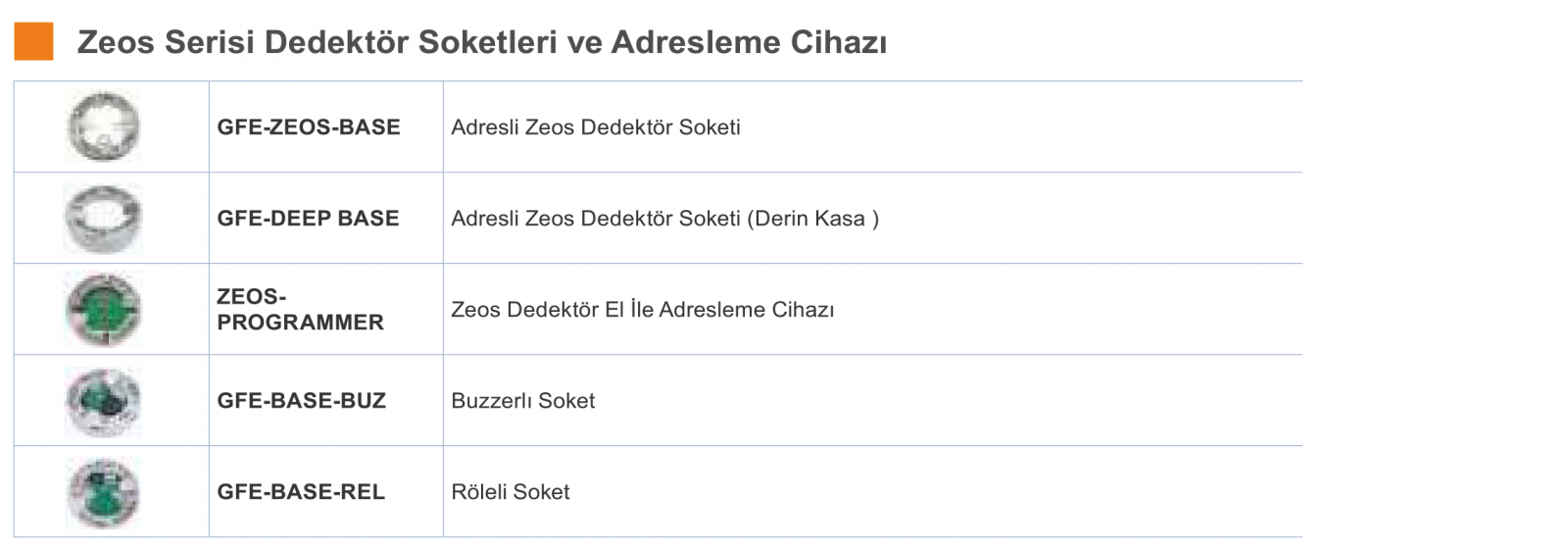Click the orange square beside the heading
The height and width of the screenshot is (552, 1568).
pos(33,41)
